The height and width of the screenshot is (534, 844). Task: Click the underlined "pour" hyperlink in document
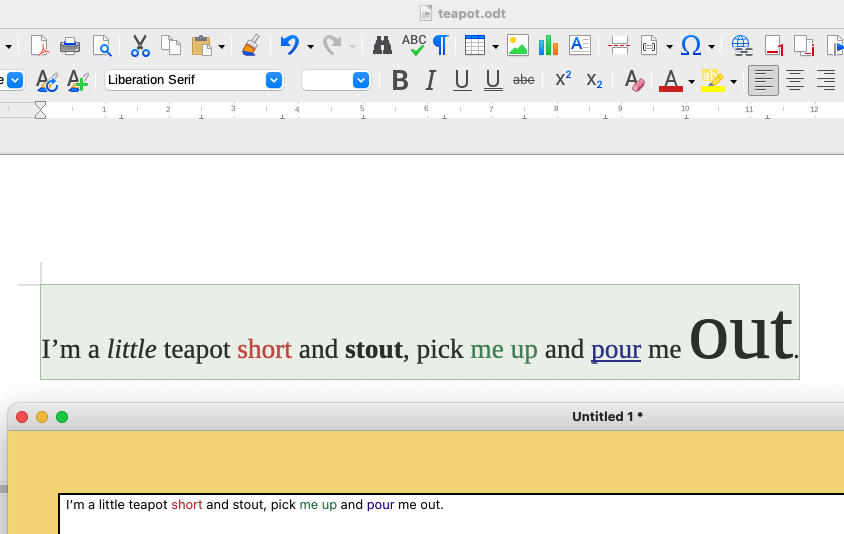pyautogui.click(x=615, y=349)
